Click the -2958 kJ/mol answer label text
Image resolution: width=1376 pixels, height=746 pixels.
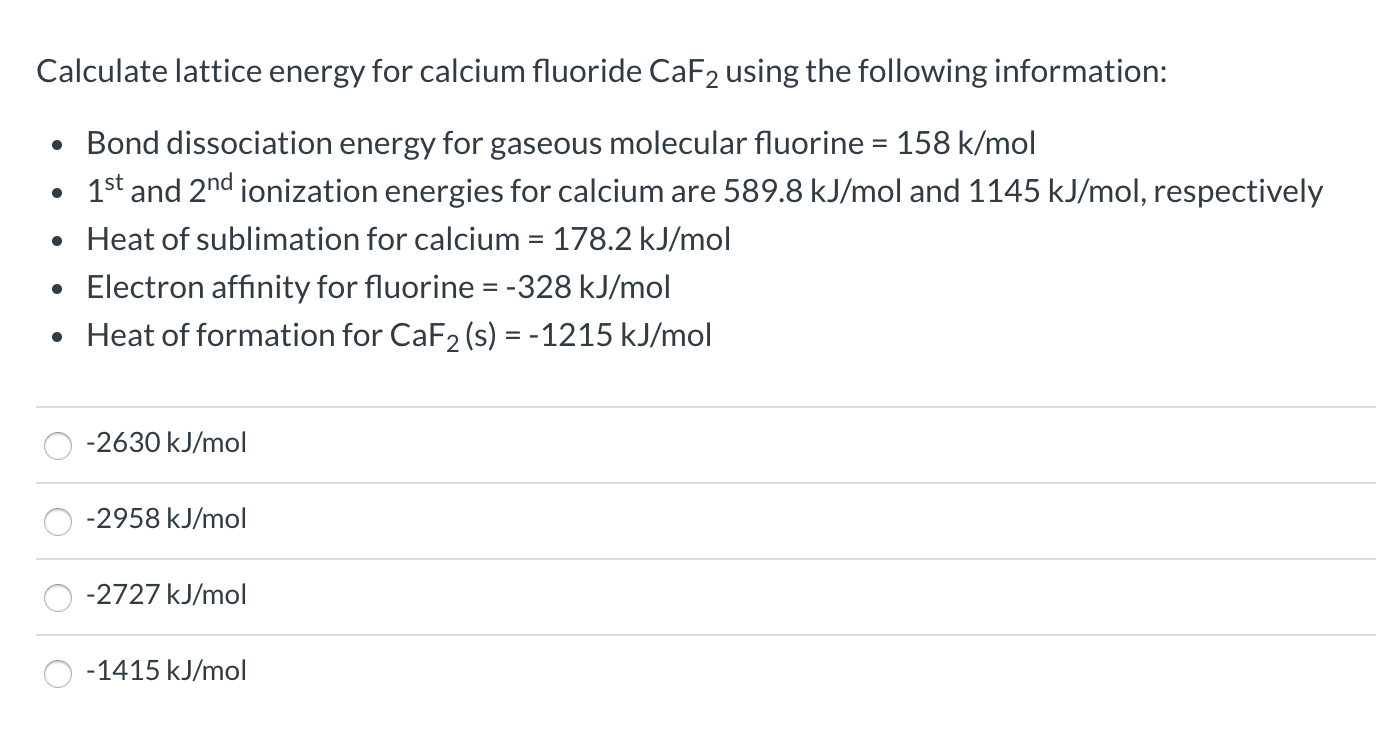pyautogui.click(x=165, y=518)
